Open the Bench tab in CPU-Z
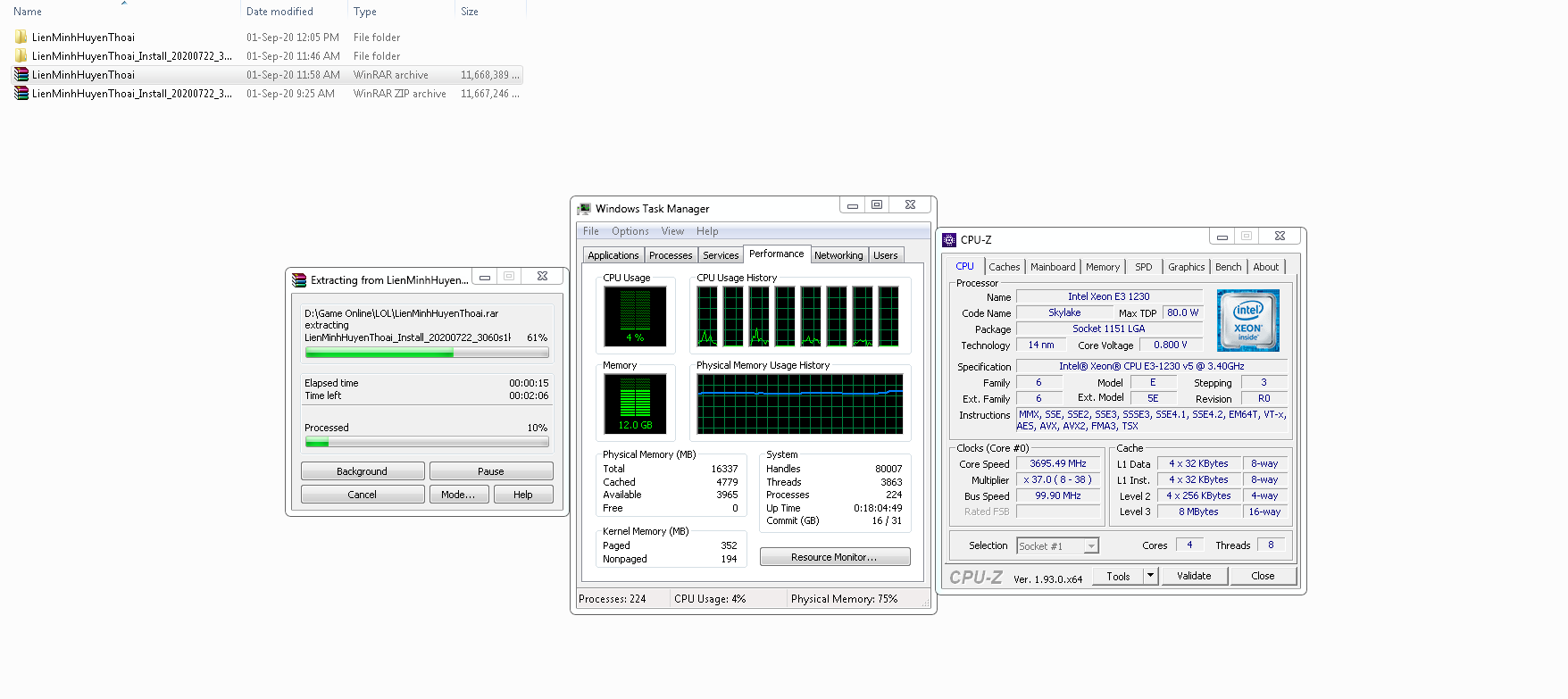Viewport: 1568px width, 699px height. tap(1229, 267)
